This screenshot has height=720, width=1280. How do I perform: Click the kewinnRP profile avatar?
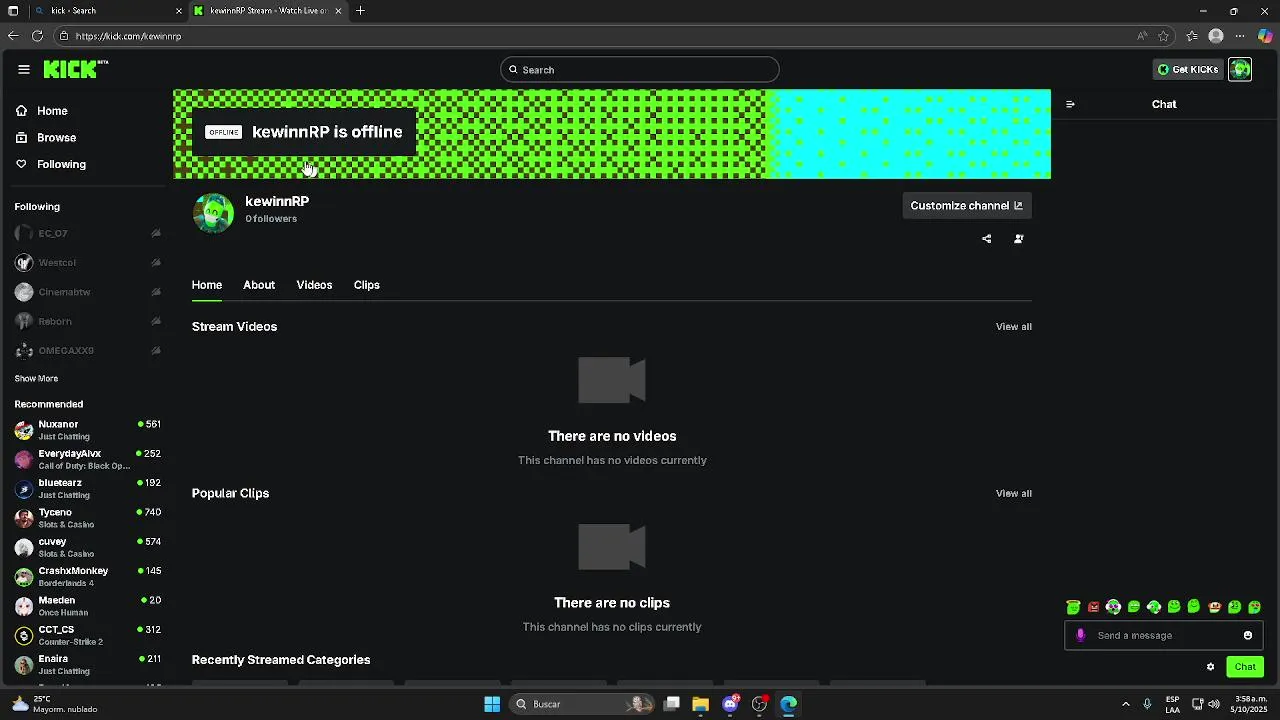tap(213, 212)
